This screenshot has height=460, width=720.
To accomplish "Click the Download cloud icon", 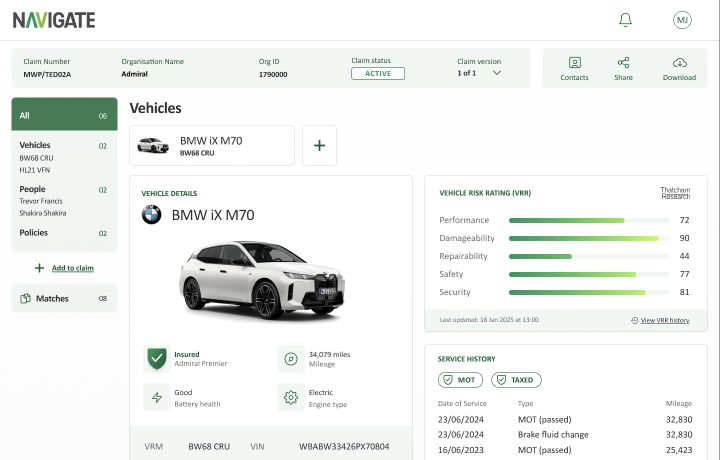I will (680, 62).
